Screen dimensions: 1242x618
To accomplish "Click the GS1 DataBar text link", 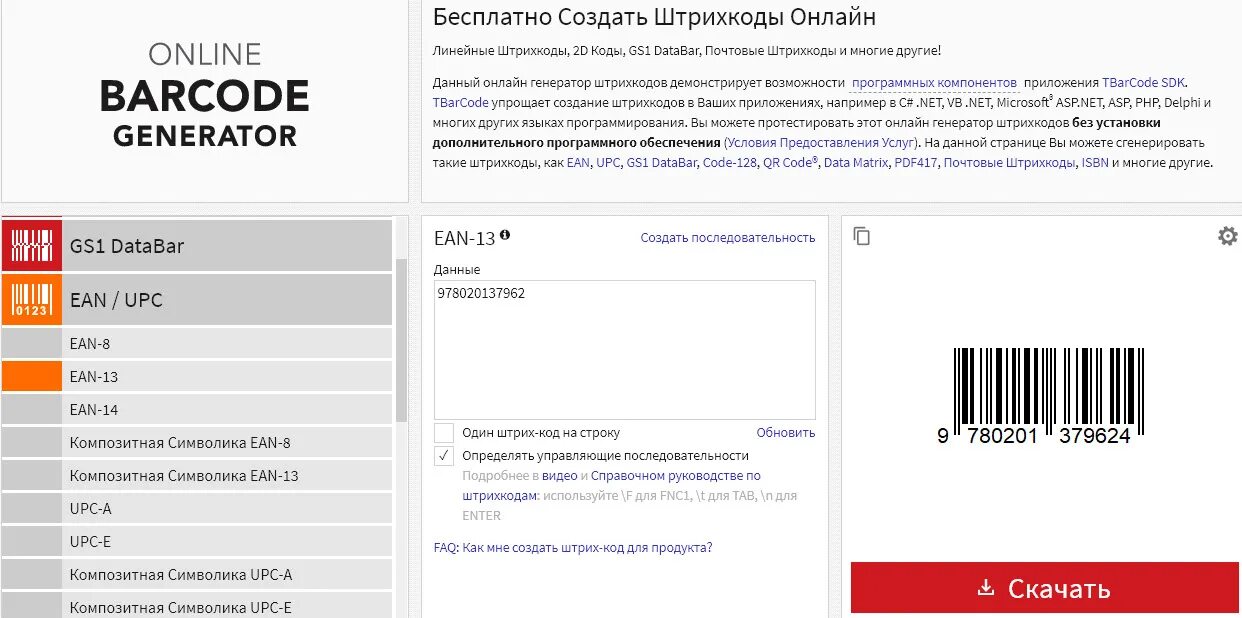I will 661,162.
